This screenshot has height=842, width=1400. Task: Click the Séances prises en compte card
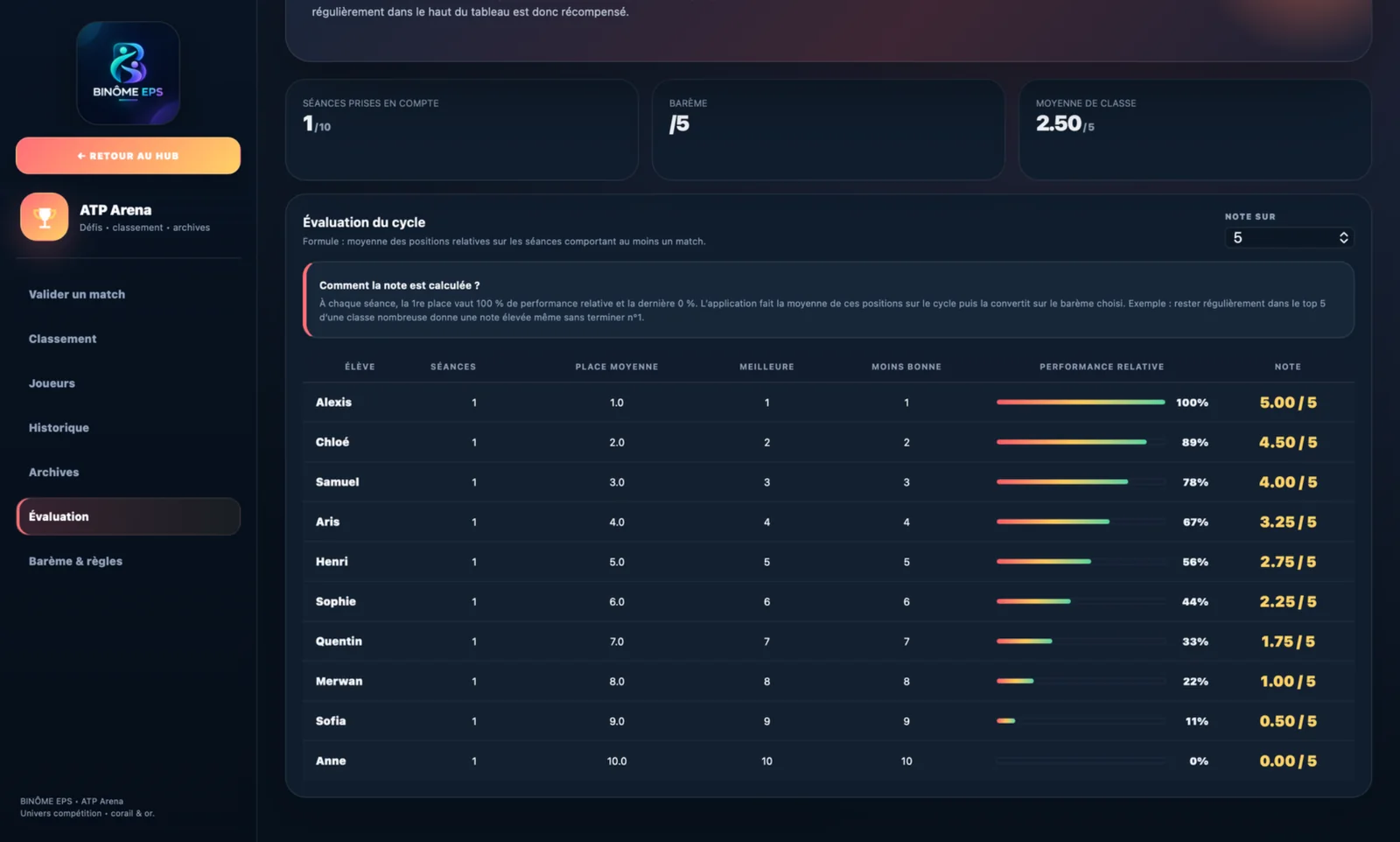point(462,130)
